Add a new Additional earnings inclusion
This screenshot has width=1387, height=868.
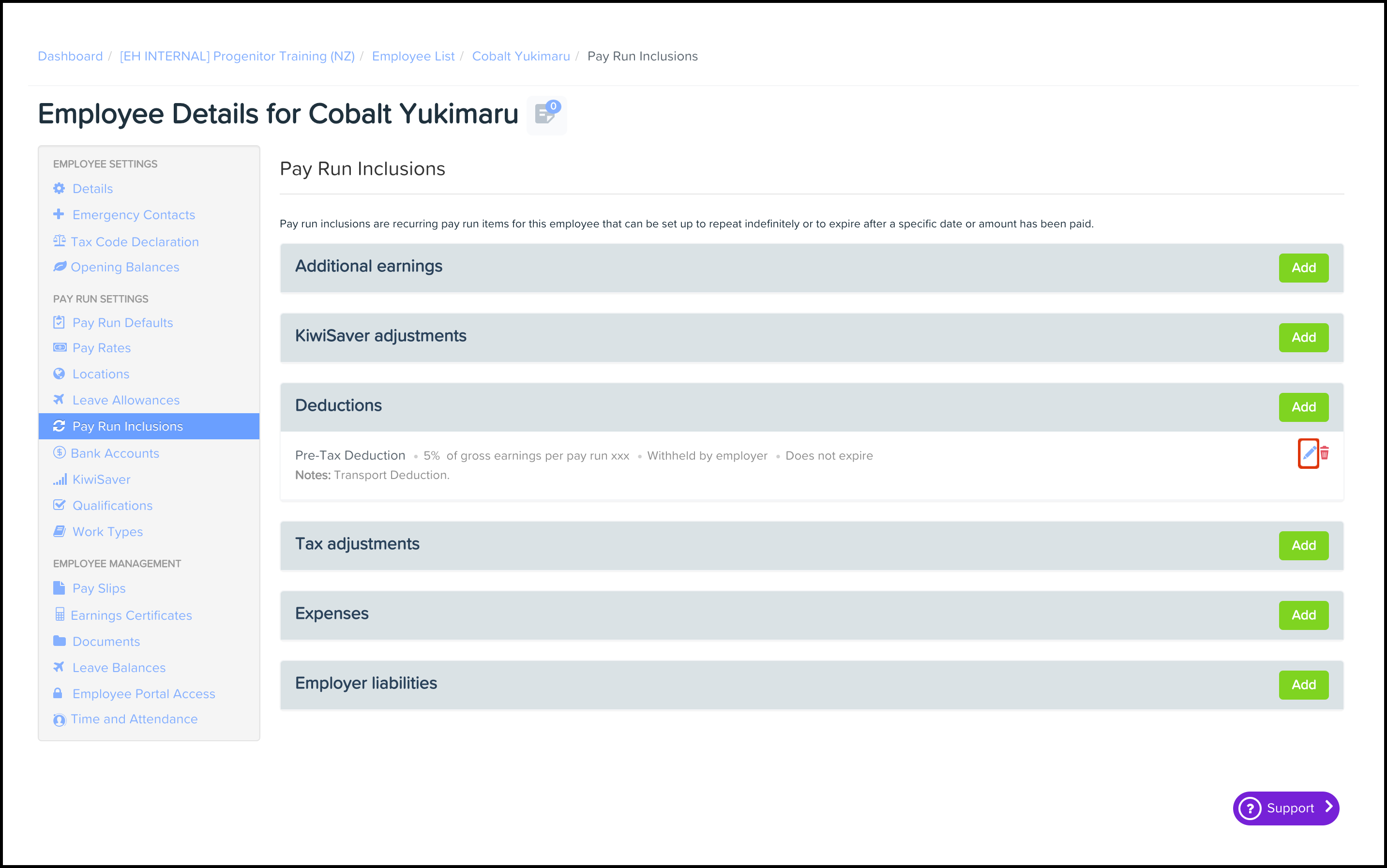click(1303, 268)
